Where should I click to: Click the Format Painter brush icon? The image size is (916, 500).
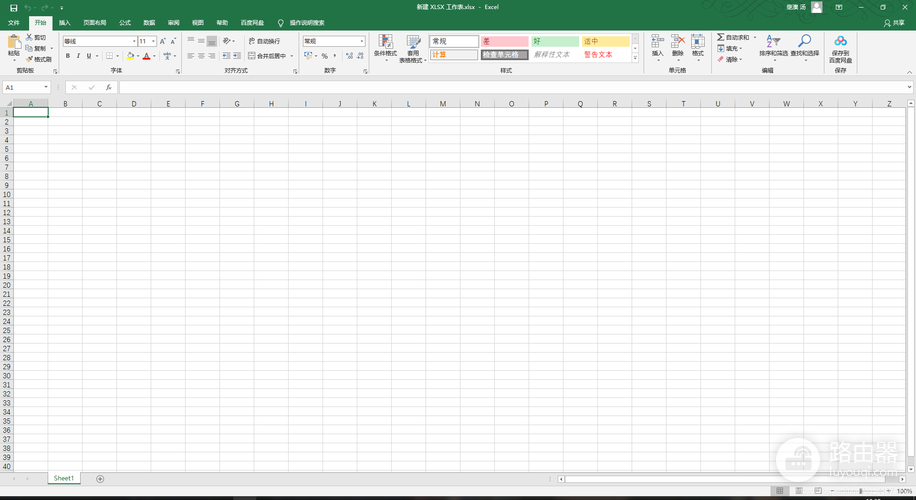[29, 59]
